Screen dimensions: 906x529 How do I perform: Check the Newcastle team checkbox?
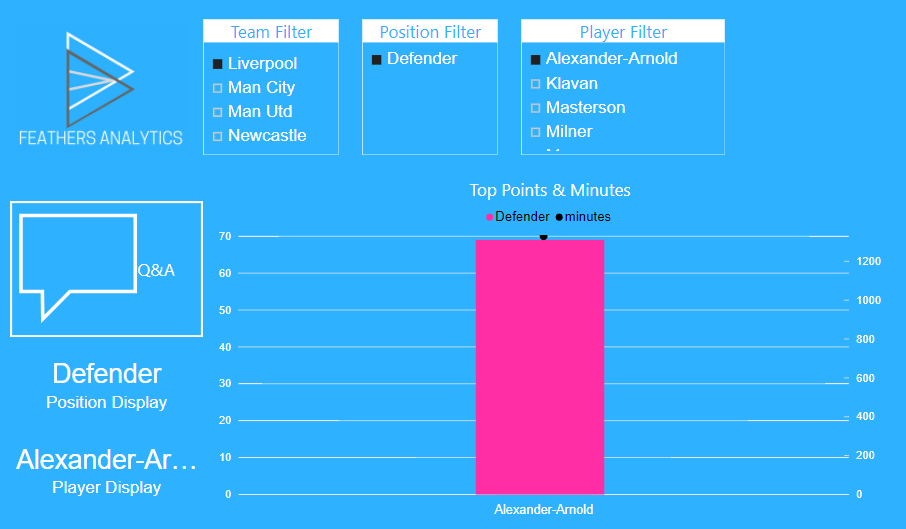pyautogui.click(x=218, y=136)
